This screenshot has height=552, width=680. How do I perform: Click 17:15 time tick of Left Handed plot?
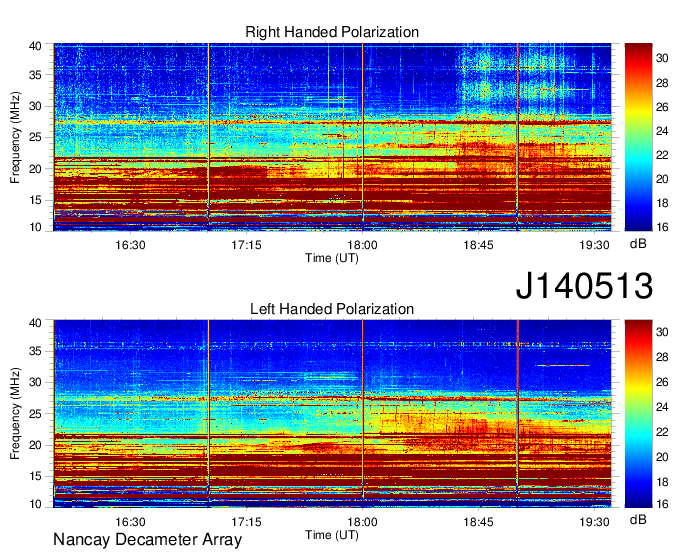(246, 522)
